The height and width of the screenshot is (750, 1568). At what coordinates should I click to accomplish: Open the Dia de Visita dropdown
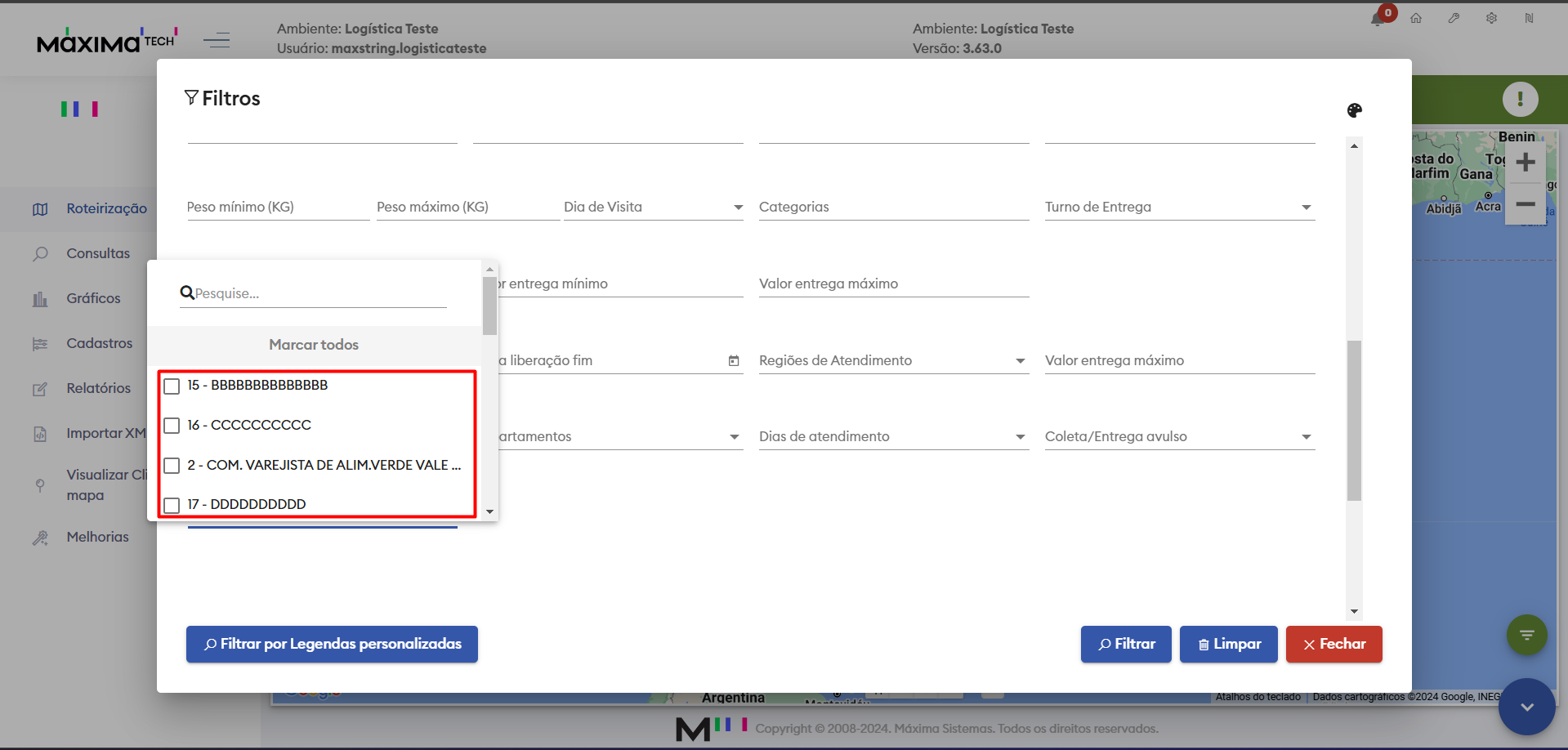654,208
